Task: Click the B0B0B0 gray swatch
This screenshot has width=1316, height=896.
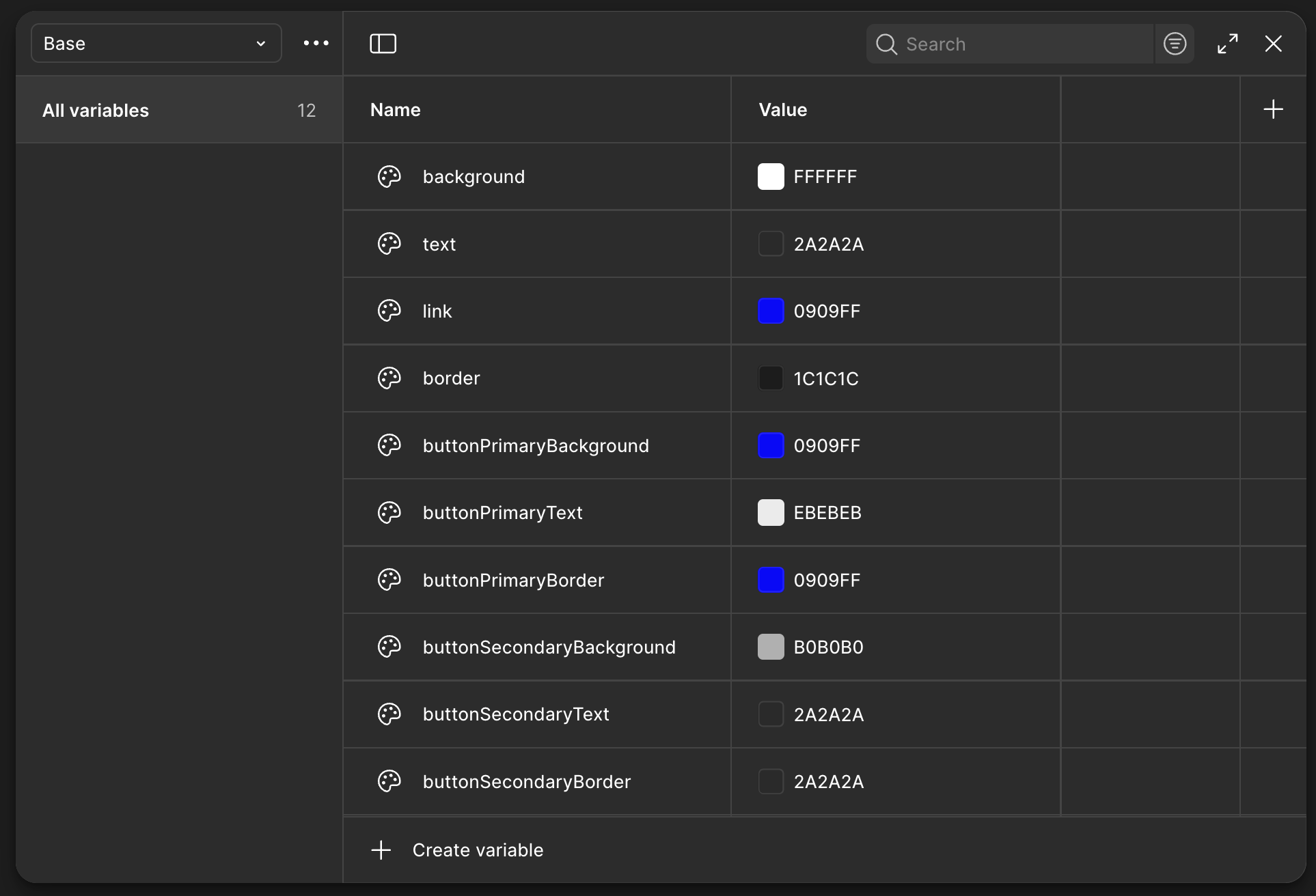Action: pos(771,647)
